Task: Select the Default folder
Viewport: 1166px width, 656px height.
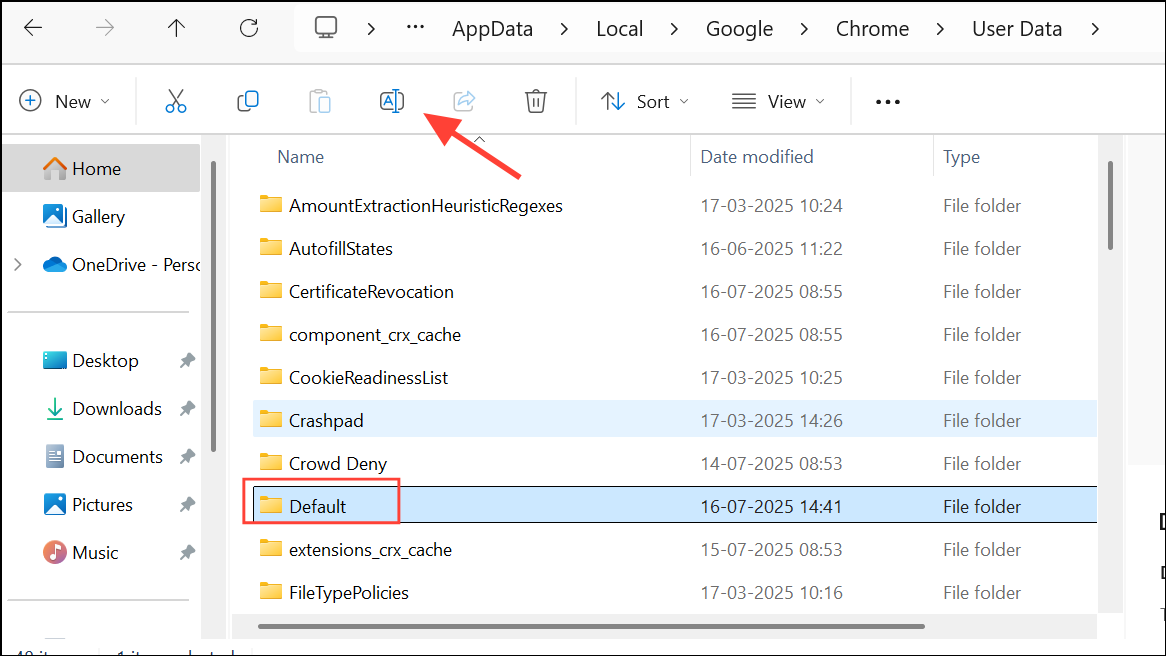Action: pos(317,507)
